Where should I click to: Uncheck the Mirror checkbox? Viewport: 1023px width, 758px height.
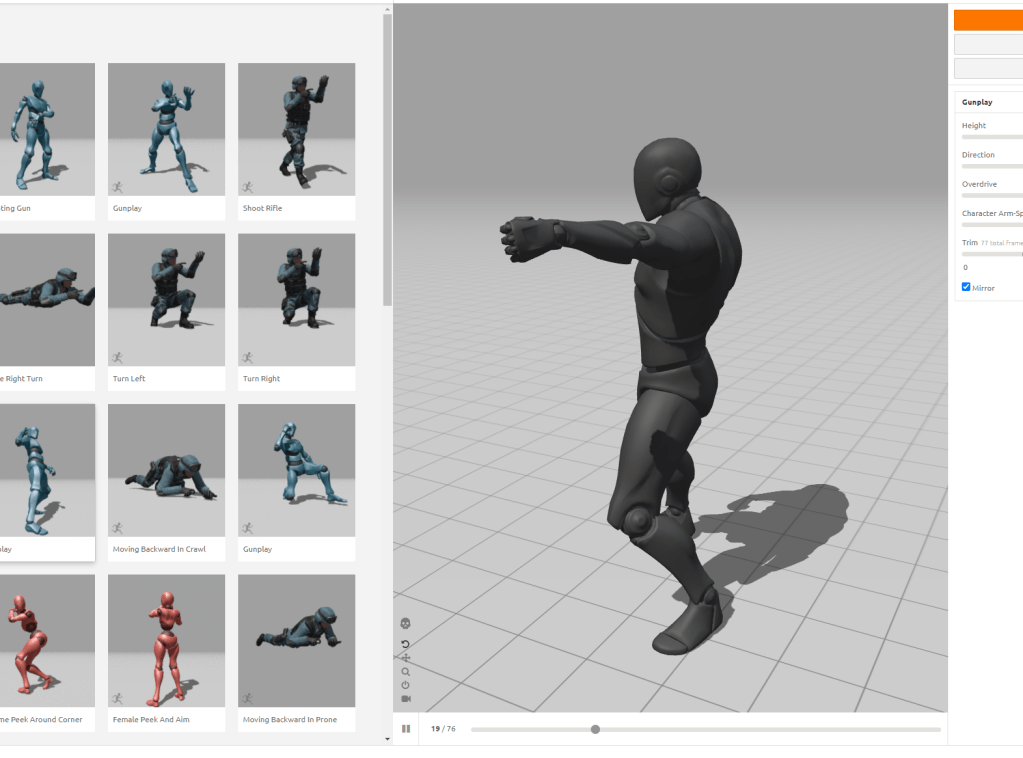point(966,287)
